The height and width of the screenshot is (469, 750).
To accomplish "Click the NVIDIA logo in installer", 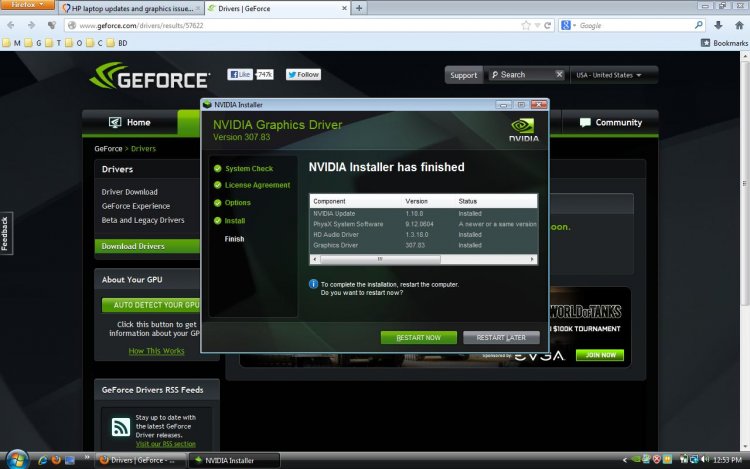I will point(523,130).
